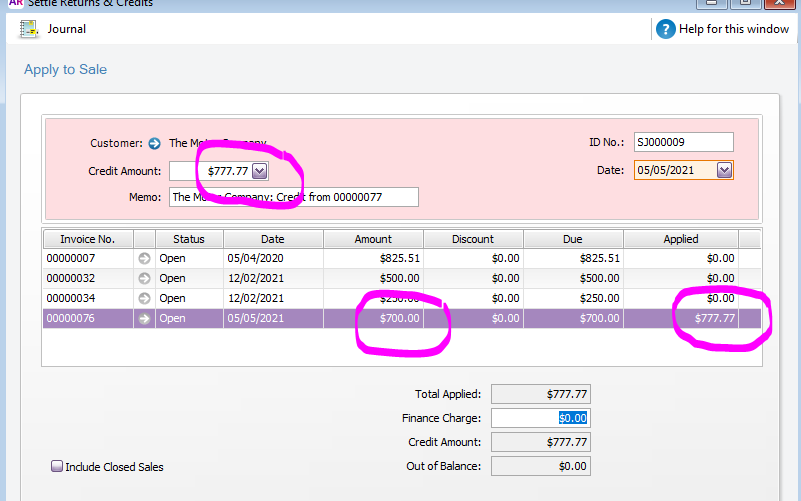Sort by Invoice No. column header
This screenshot has height=501, width=801.
coord(87,239)
